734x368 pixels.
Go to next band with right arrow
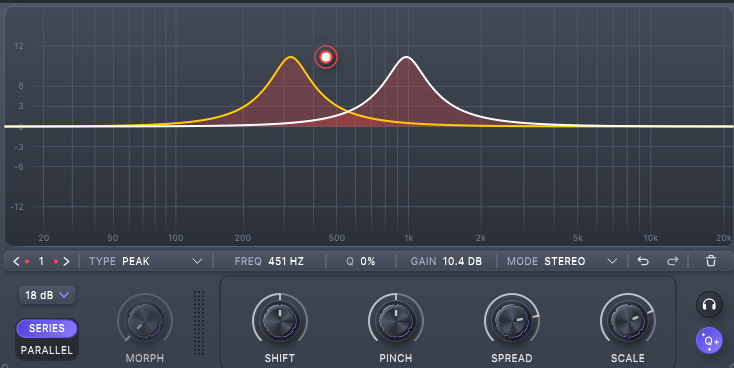pos(66,261)
